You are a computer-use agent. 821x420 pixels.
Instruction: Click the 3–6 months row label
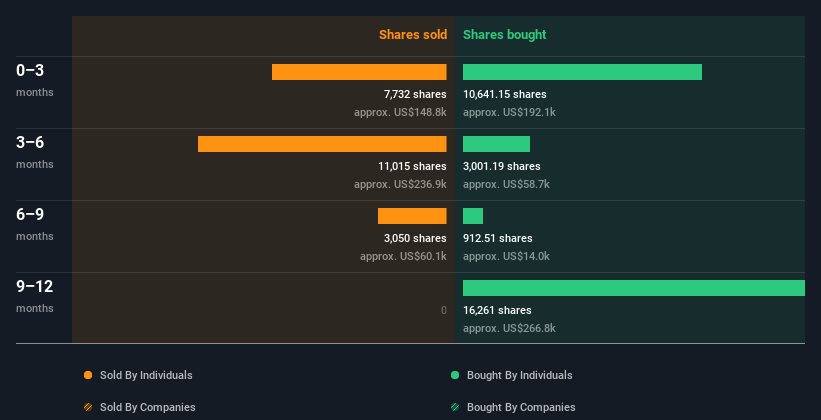[34, 152]
